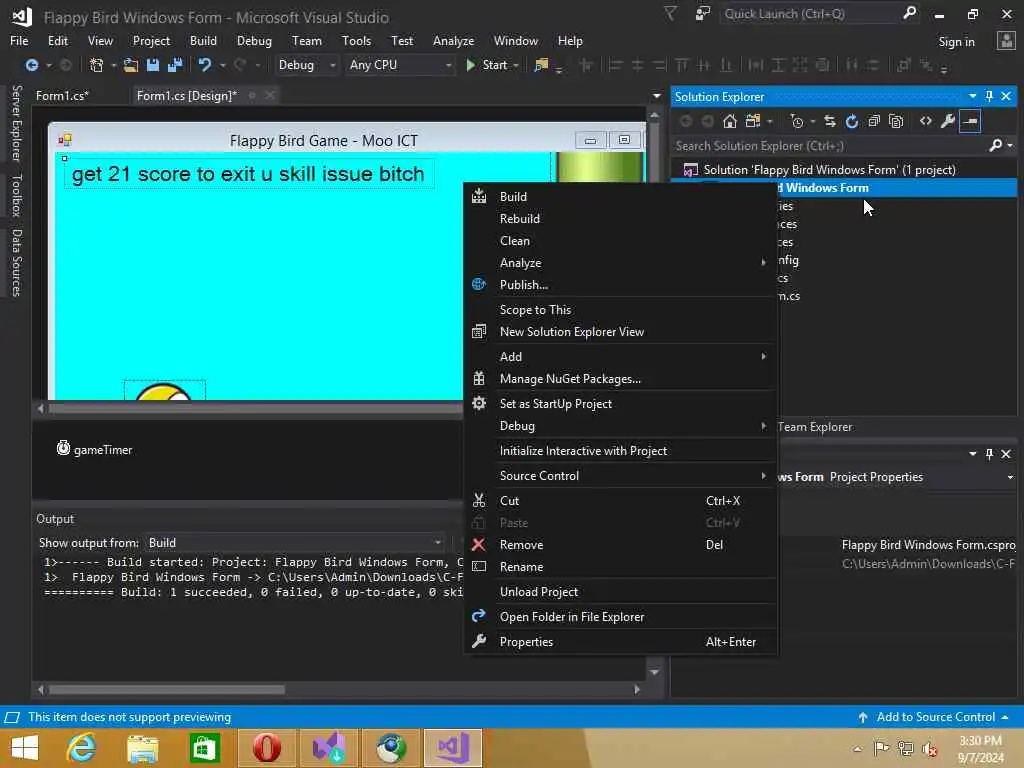Pin the Properties panel
The width and height of the screenshot is (1024, 768).
989,454
